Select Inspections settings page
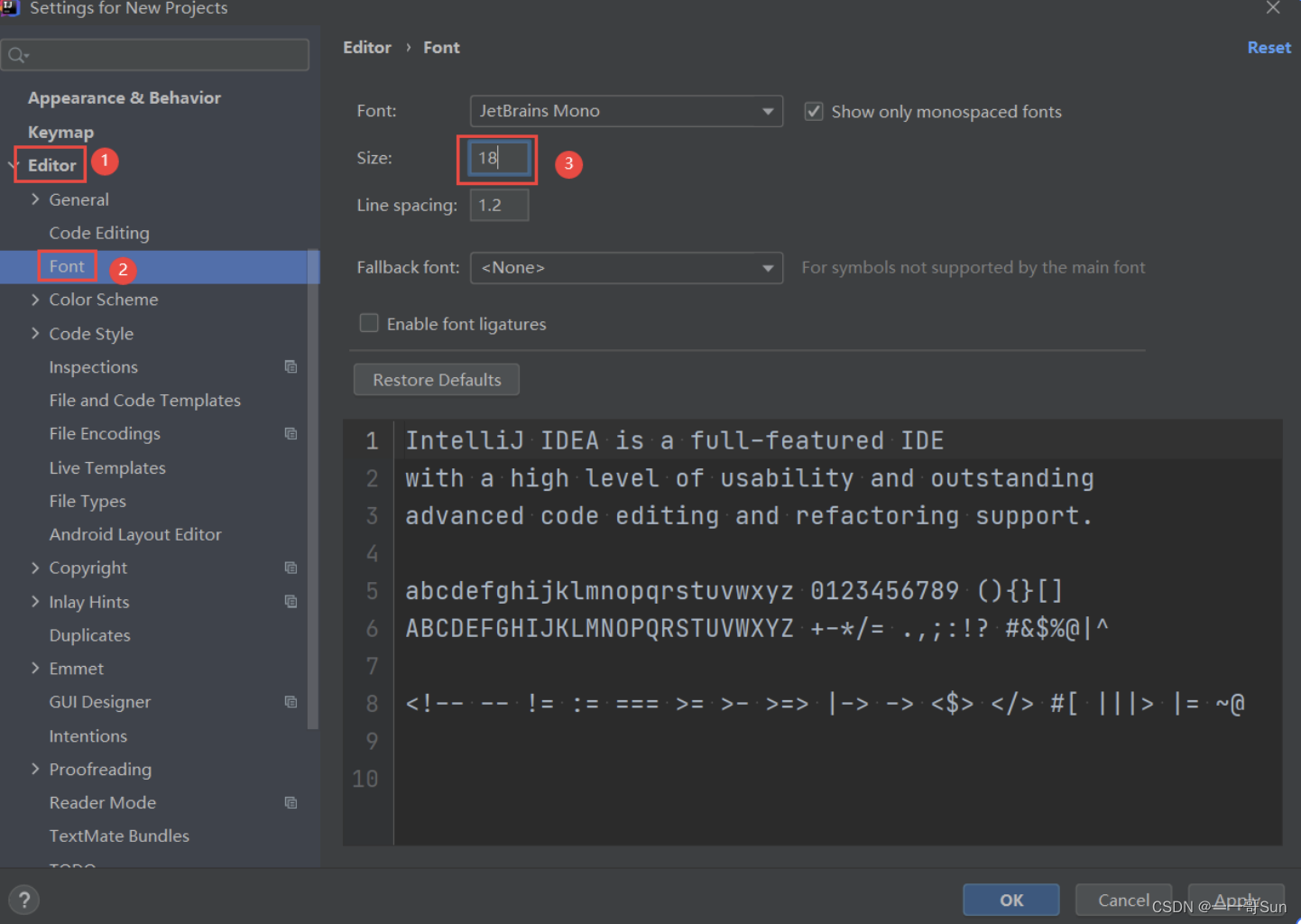 click(x=94, y=366)
